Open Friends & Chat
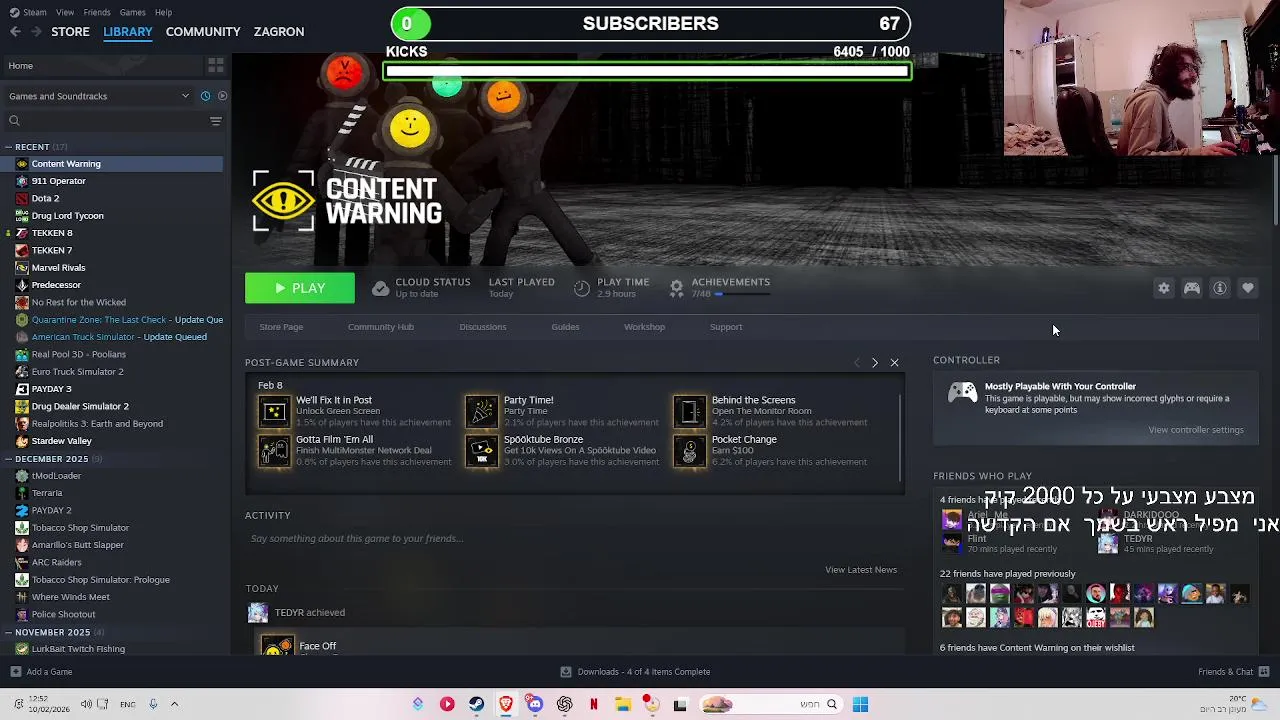The height and width of the screenshot is (720, 1280). (x=1233, y=672)
